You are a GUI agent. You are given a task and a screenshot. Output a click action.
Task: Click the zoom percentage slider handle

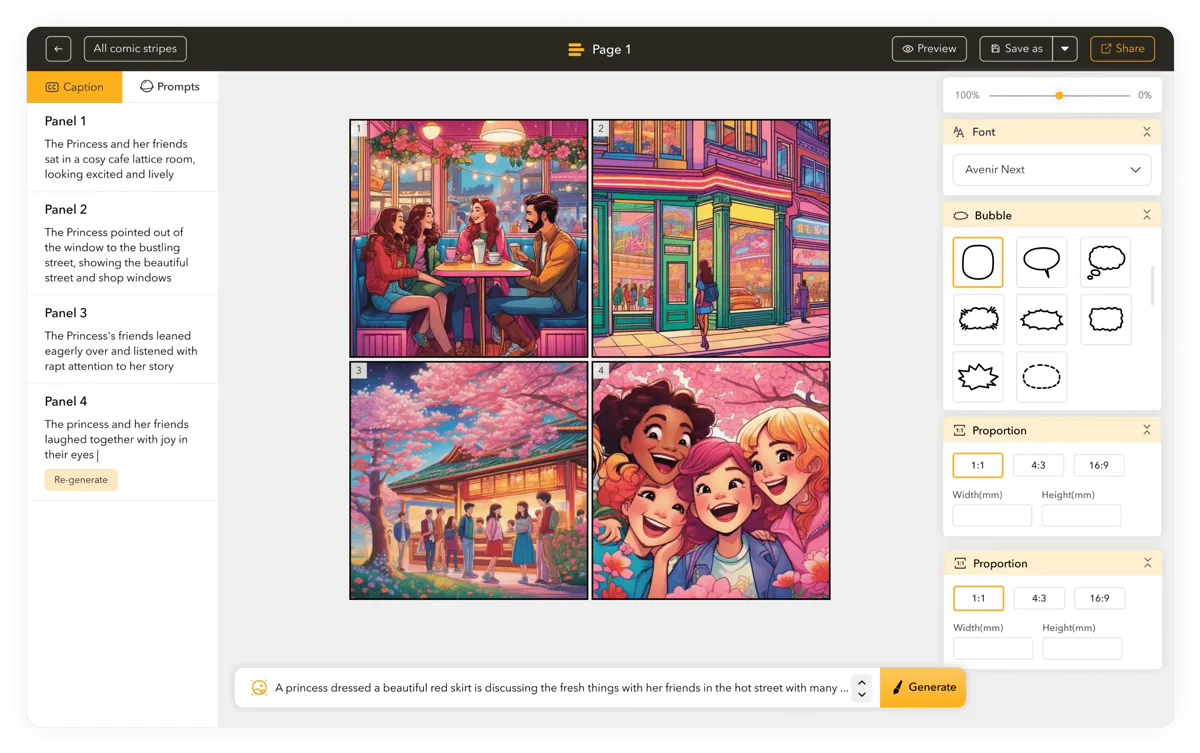coord(1059,95)
